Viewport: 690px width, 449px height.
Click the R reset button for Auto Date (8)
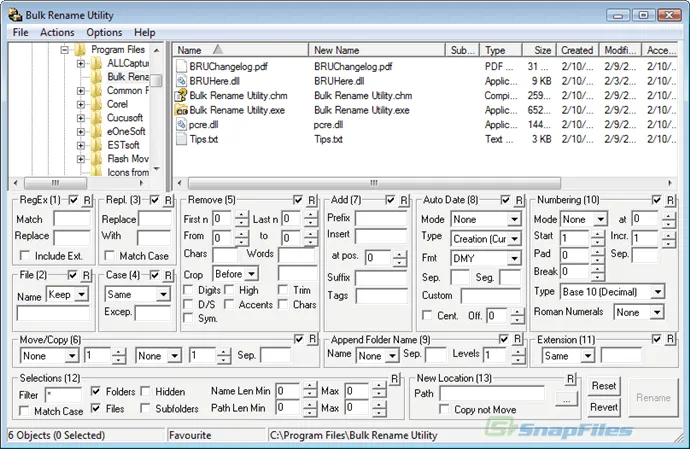click(x=519, y=201)
